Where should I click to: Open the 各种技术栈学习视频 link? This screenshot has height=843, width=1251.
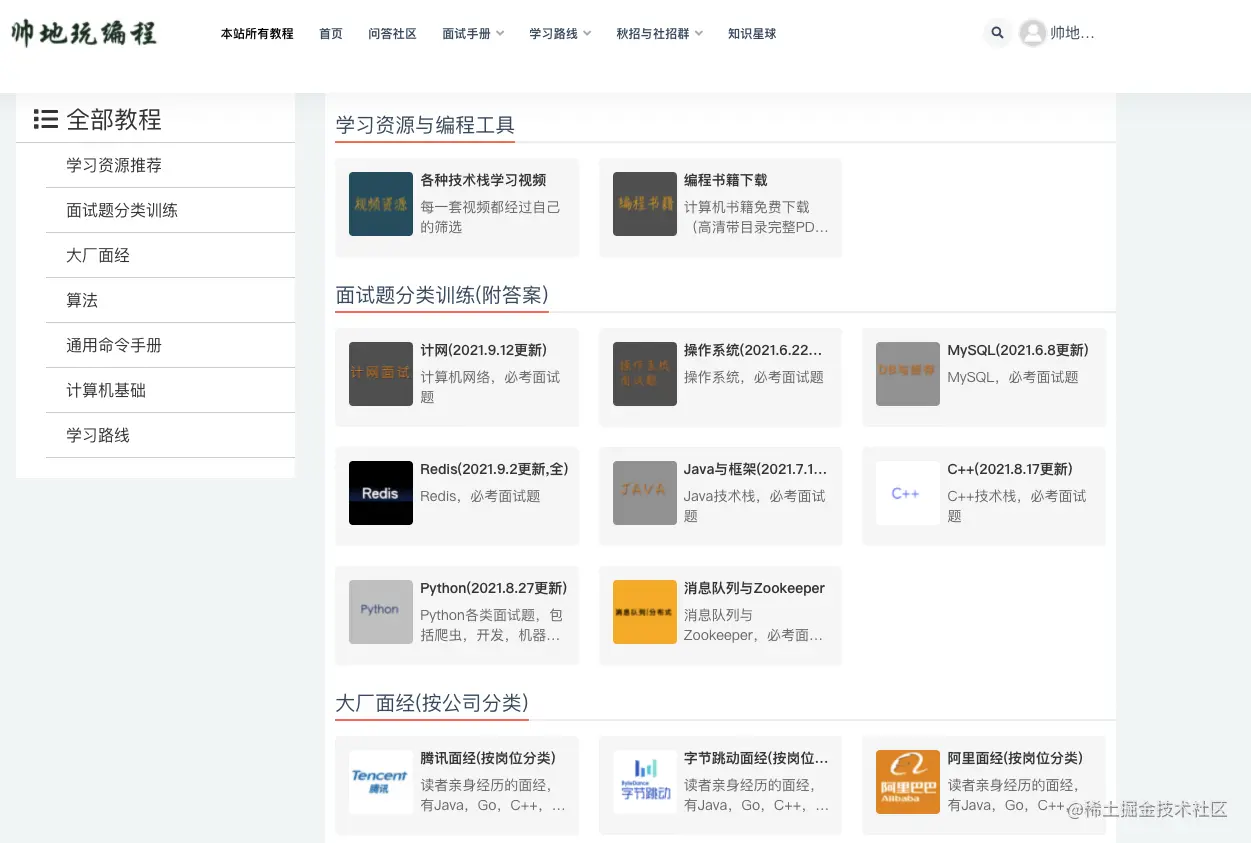[483, 180]
